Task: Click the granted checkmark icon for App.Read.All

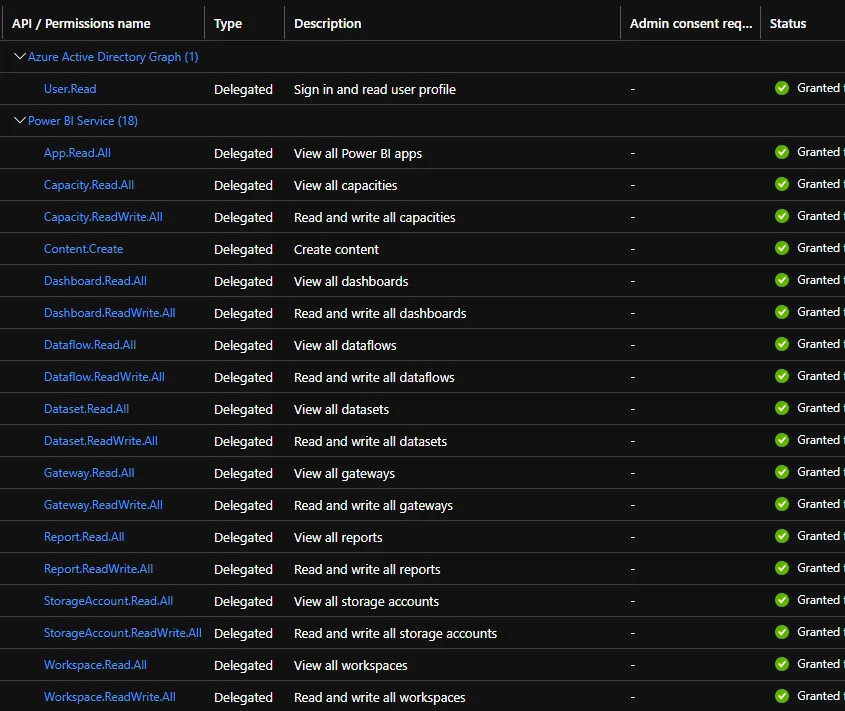Action: pyautogui.click(x=782, y=152)
